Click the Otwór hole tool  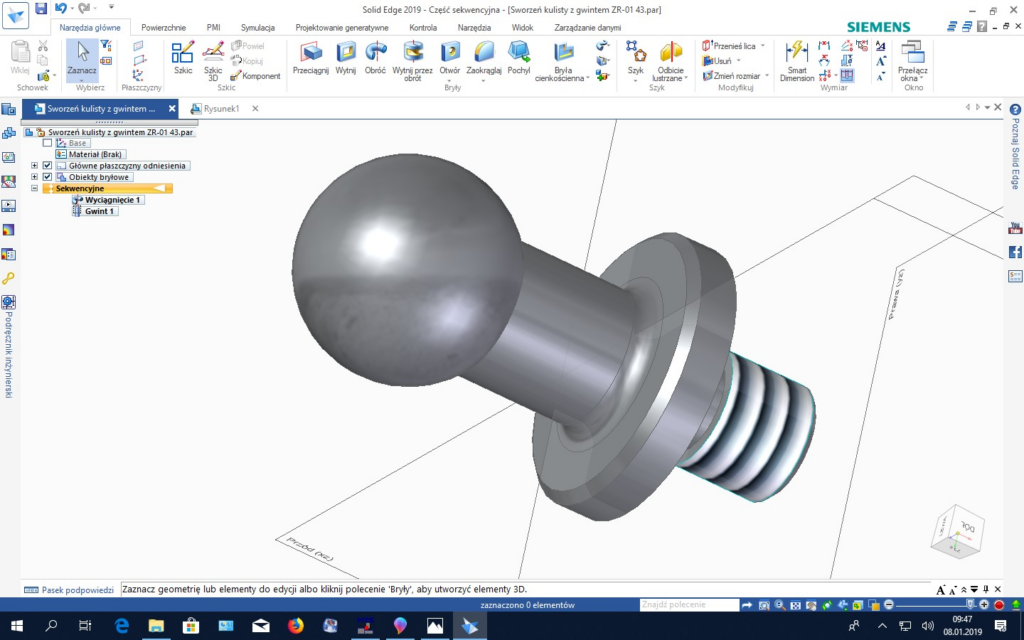pyautogui.click(x=449, y=58)
